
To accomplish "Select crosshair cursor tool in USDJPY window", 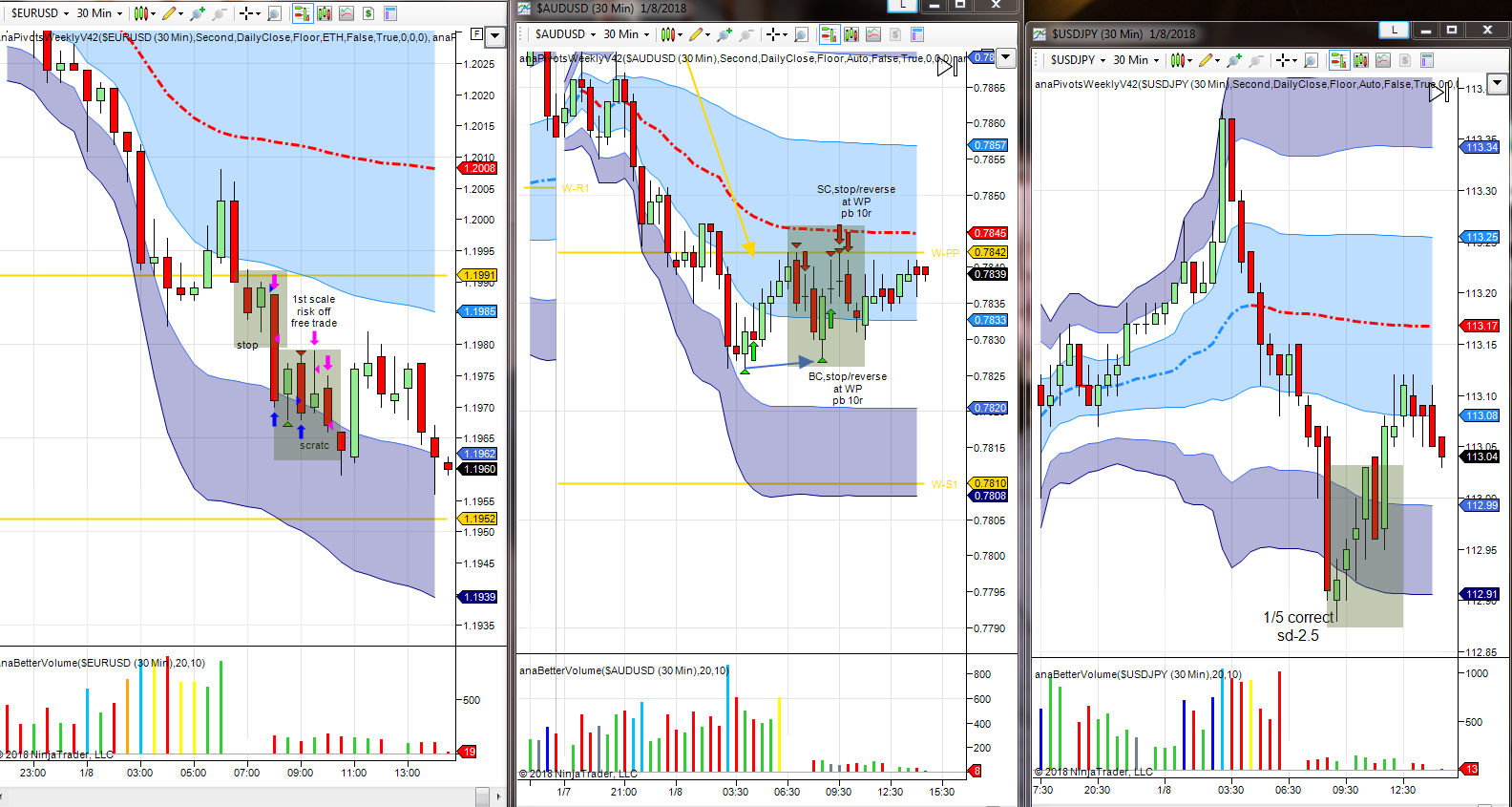I will tap(1286, 60).
